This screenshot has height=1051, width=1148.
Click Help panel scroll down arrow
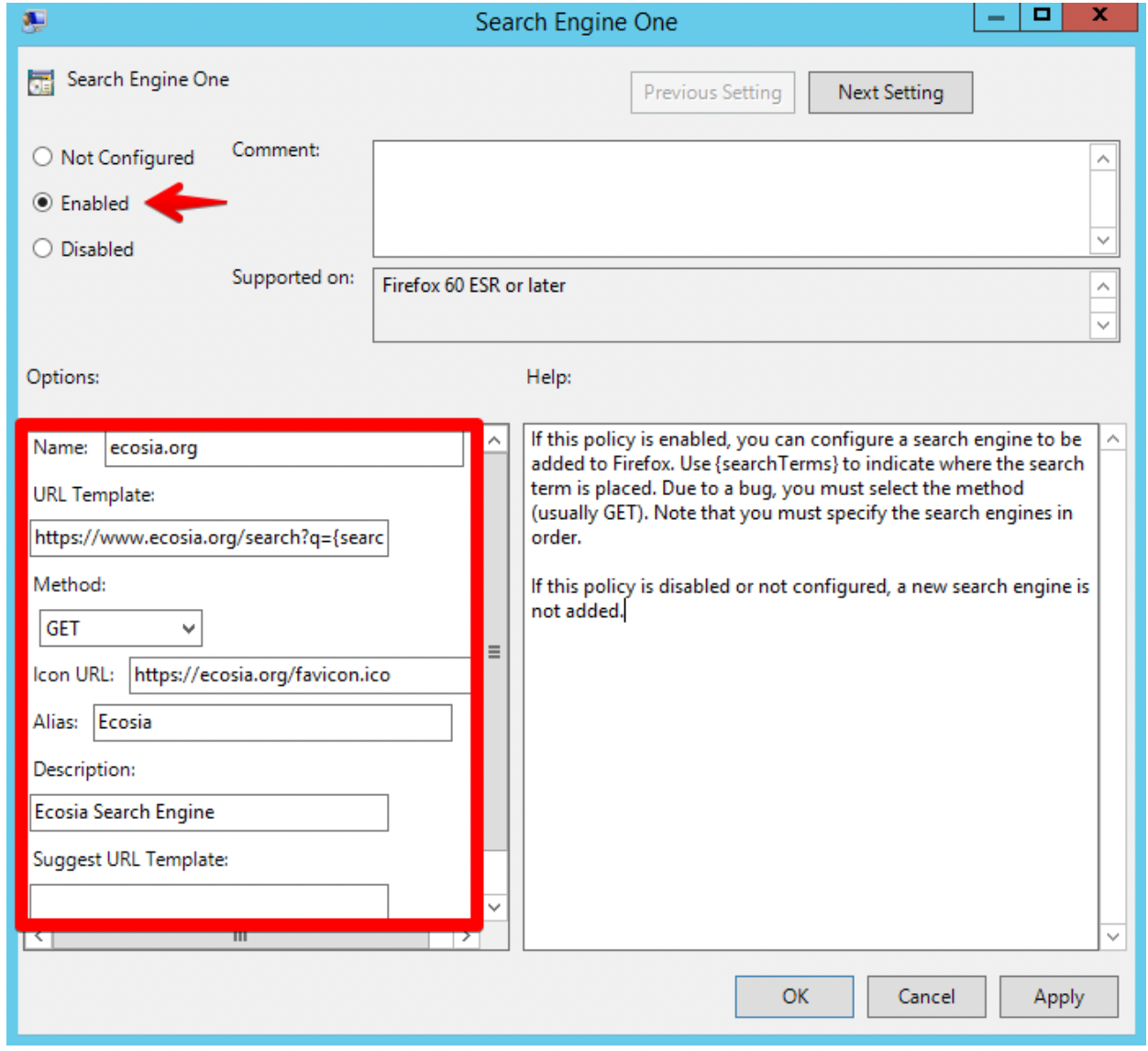coord(1112,936)
